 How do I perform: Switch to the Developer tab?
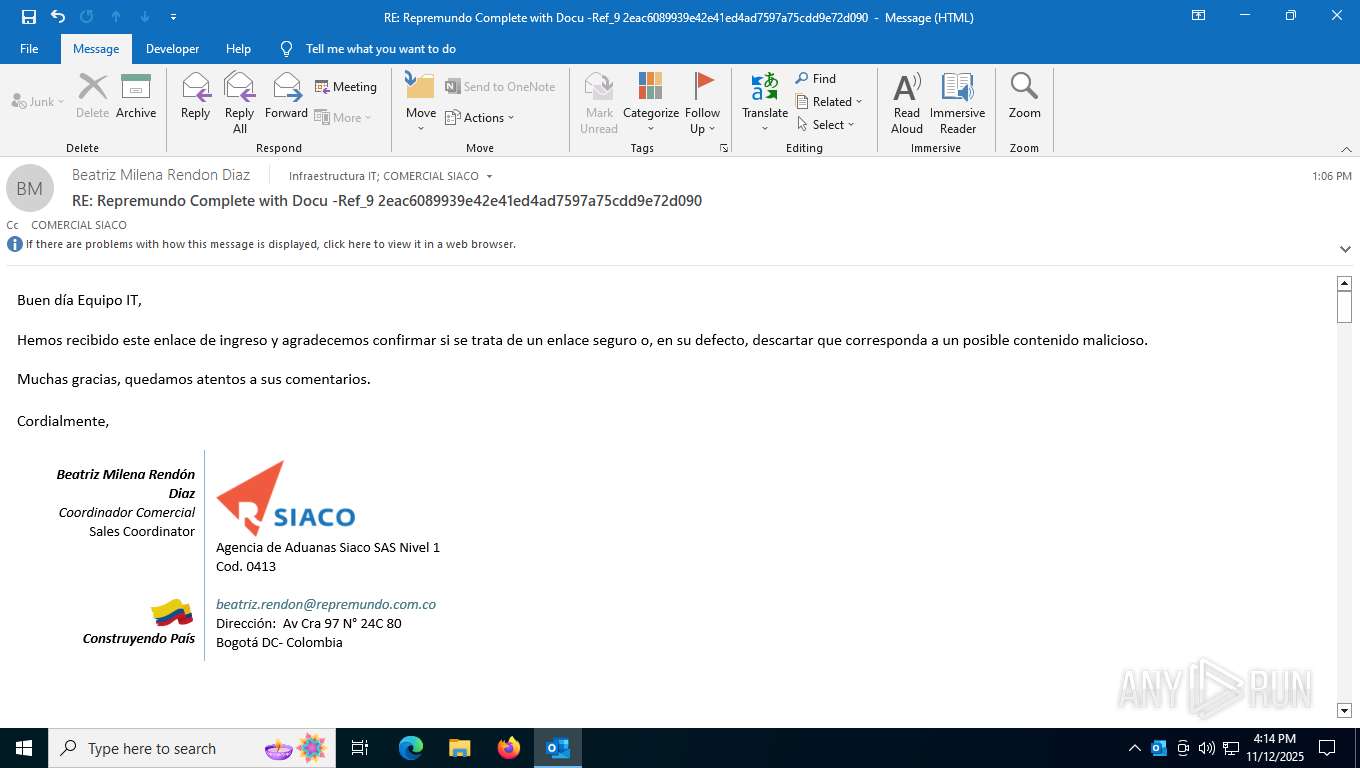click(172, 49)
